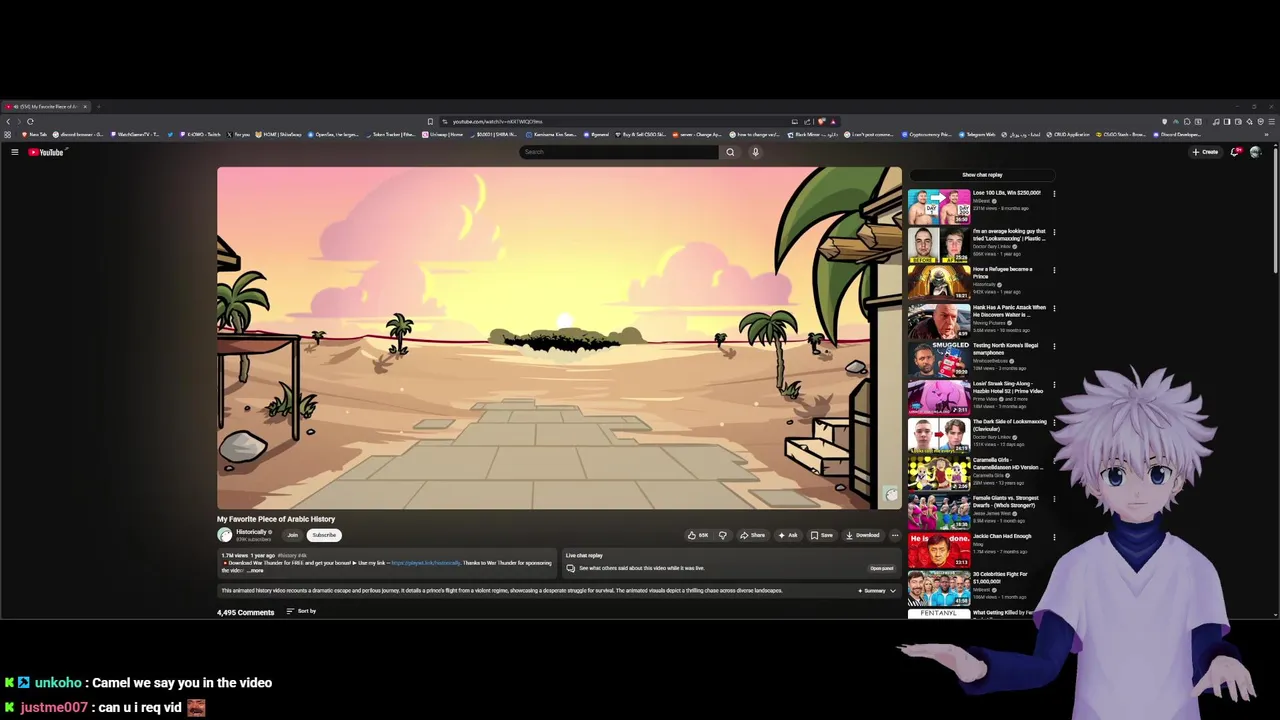
Task: Open 'Testing North Korea's Illegal smartphones' thumbnail
Action: [x=938, y=359]
